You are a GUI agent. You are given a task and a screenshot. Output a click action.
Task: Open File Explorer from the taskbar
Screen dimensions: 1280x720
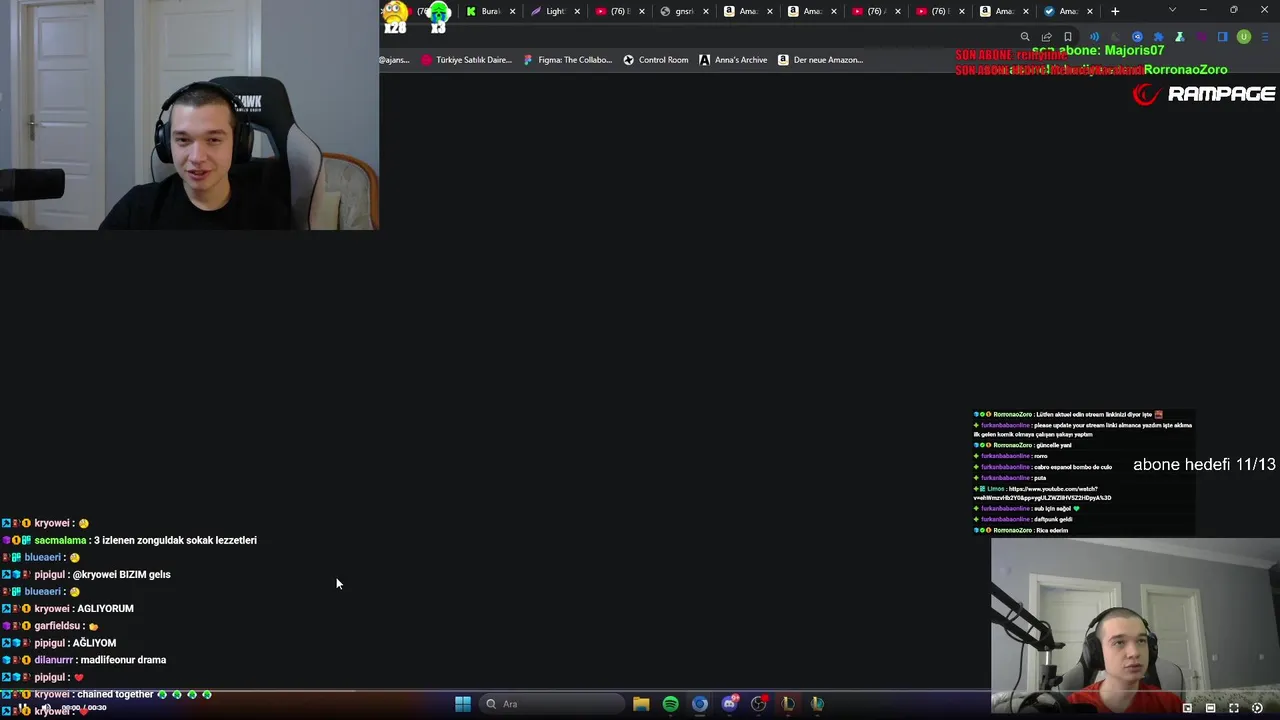641,704
